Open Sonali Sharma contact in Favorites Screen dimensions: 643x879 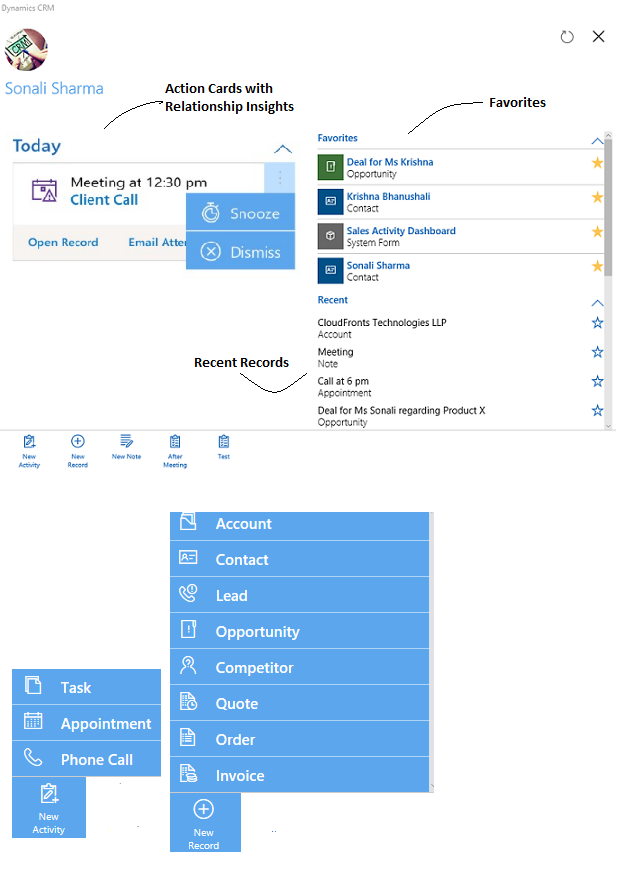pyautogui.click(x=378, y=265)
